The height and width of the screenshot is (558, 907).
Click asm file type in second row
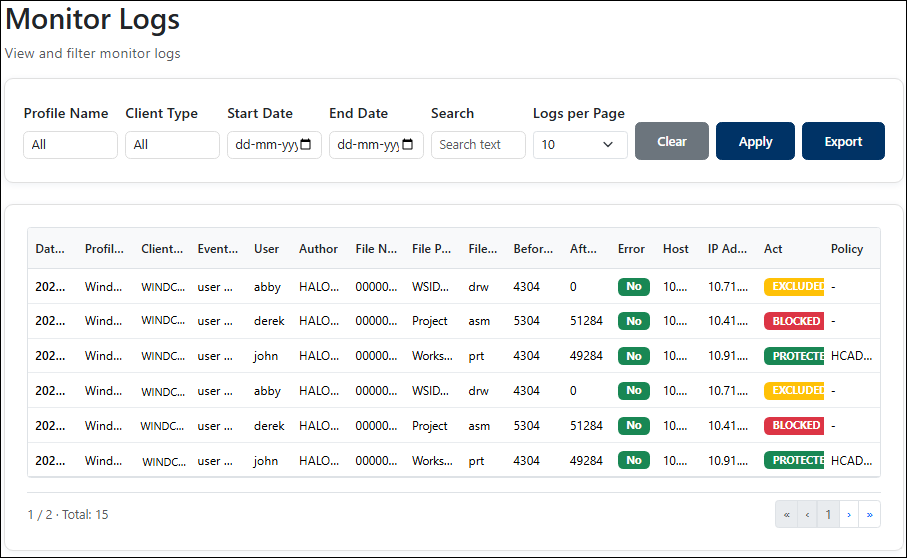tap(479, 321)
